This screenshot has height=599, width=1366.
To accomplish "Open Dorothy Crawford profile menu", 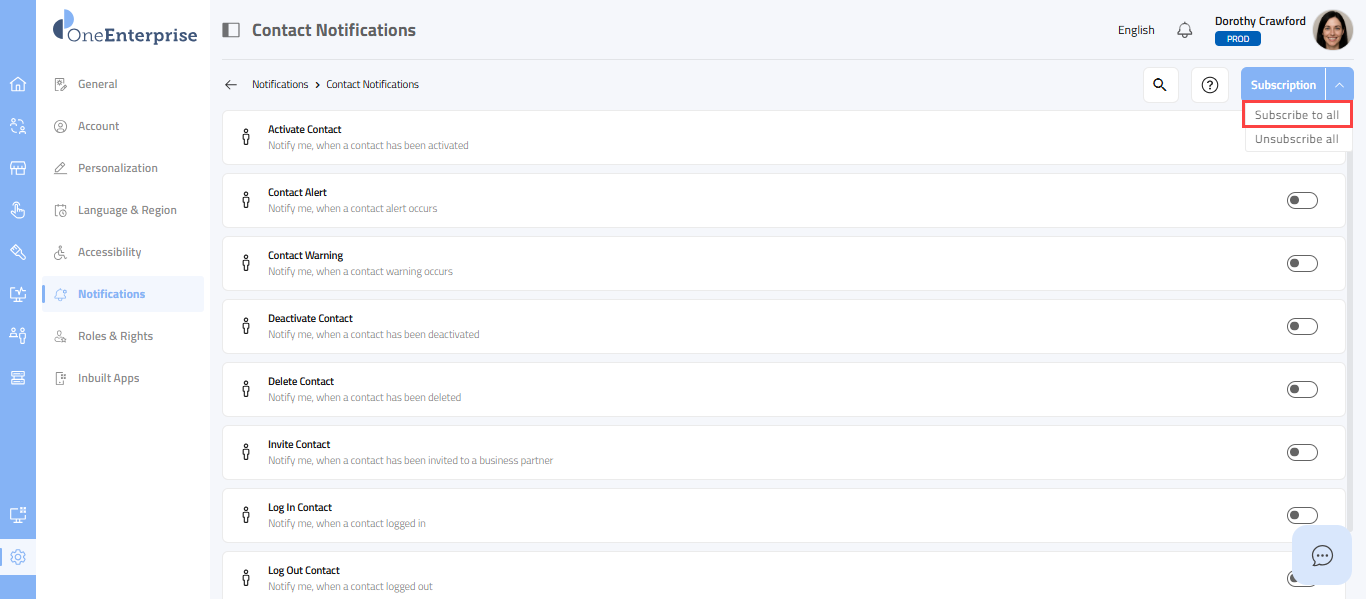I will [1332, 30].
